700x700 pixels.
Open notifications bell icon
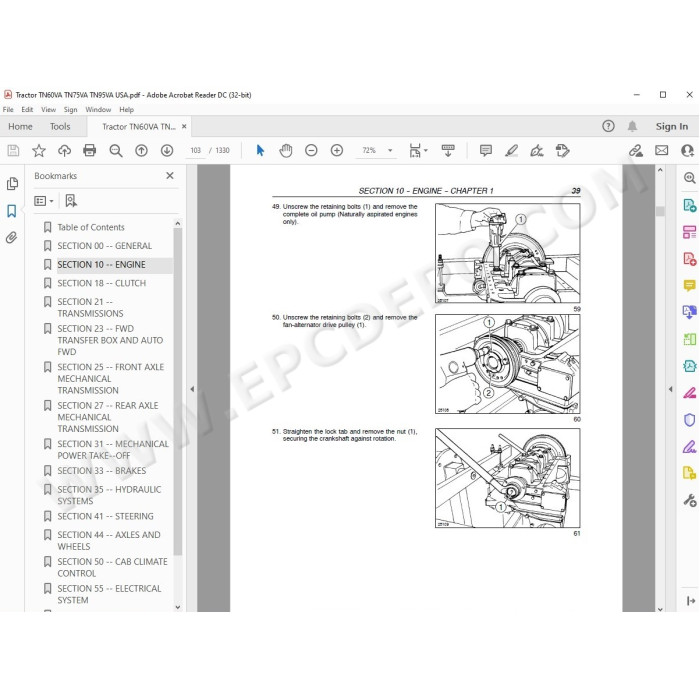tap(632, 126)
